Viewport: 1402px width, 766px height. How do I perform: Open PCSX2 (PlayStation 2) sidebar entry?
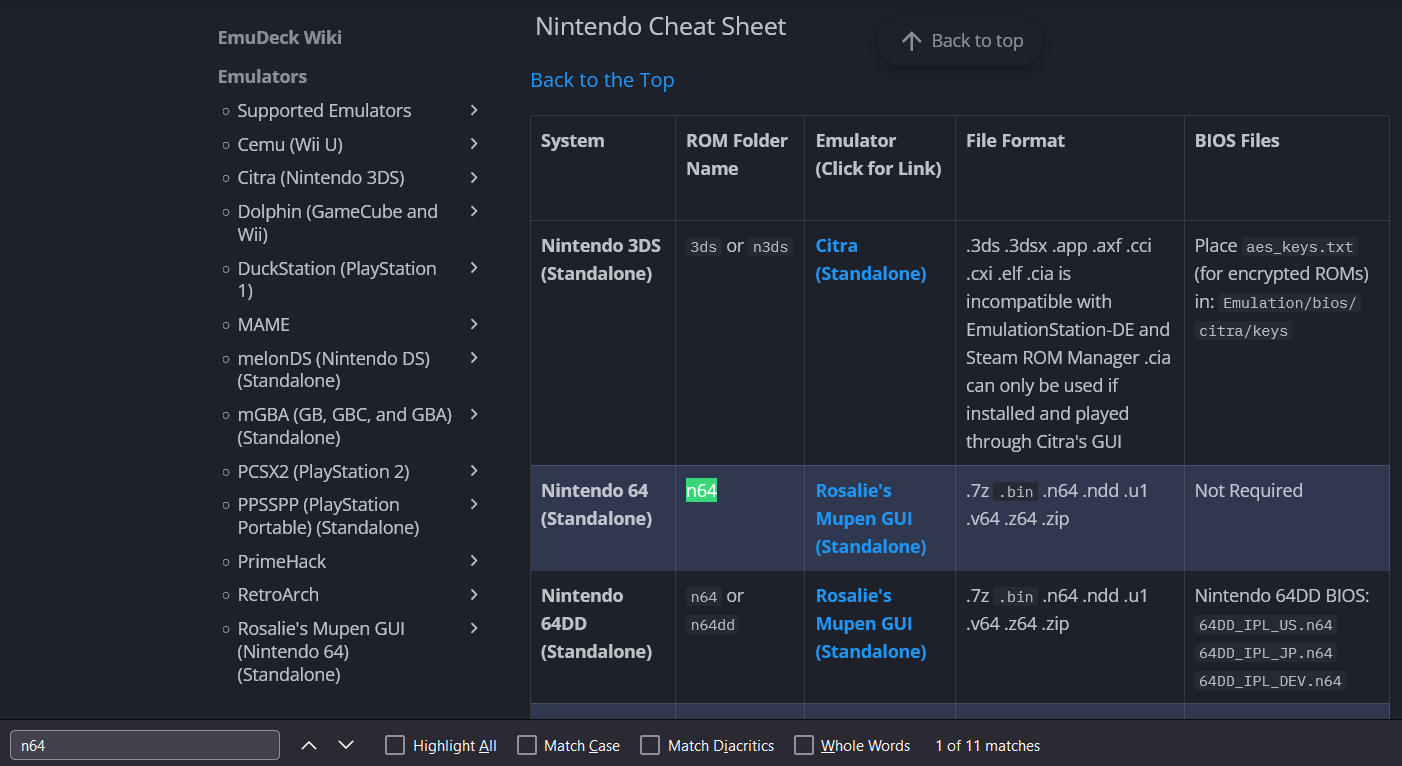[323, 471]
